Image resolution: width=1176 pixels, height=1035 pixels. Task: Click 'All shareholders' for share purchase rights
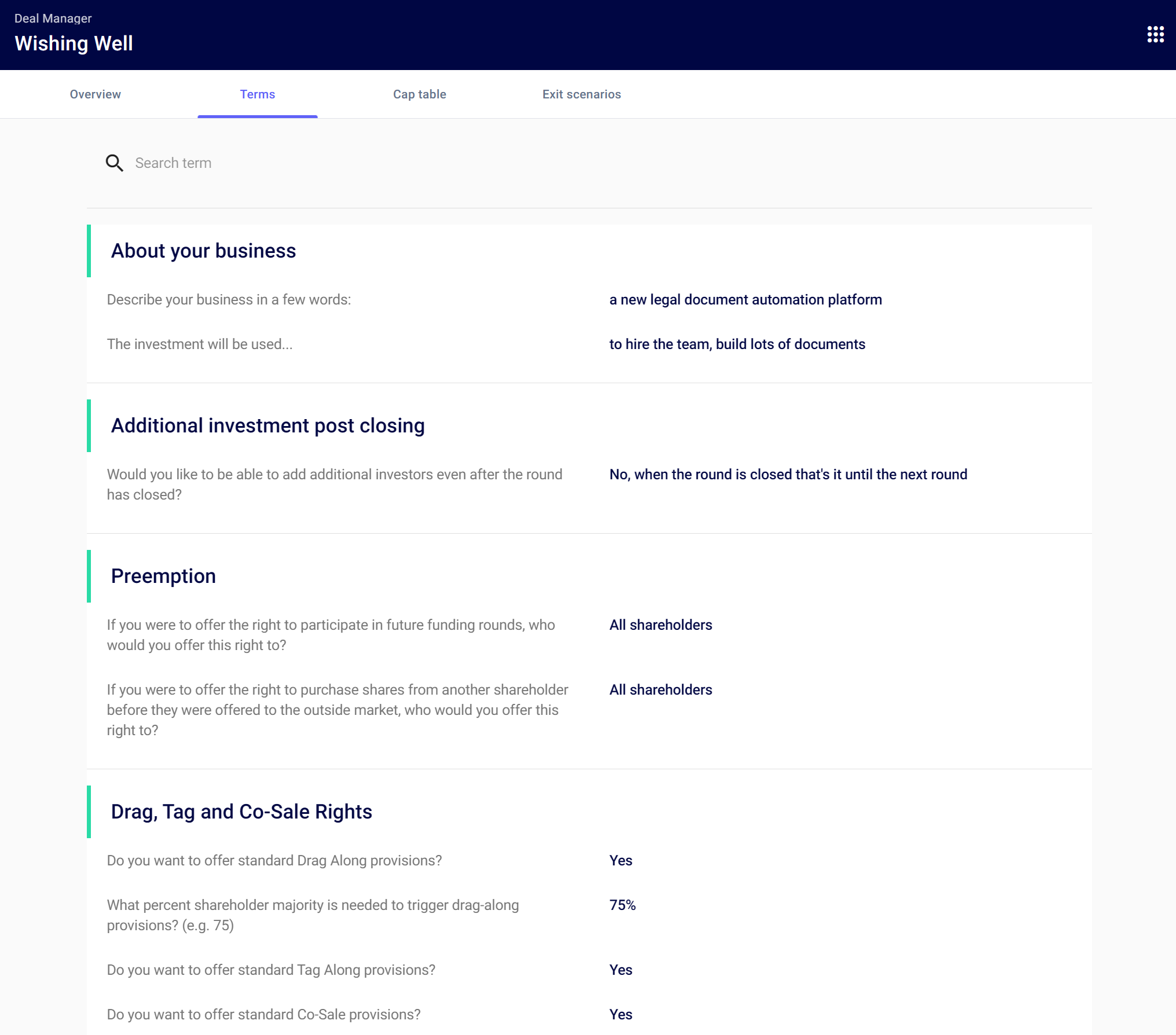click(x=660, y=689)
